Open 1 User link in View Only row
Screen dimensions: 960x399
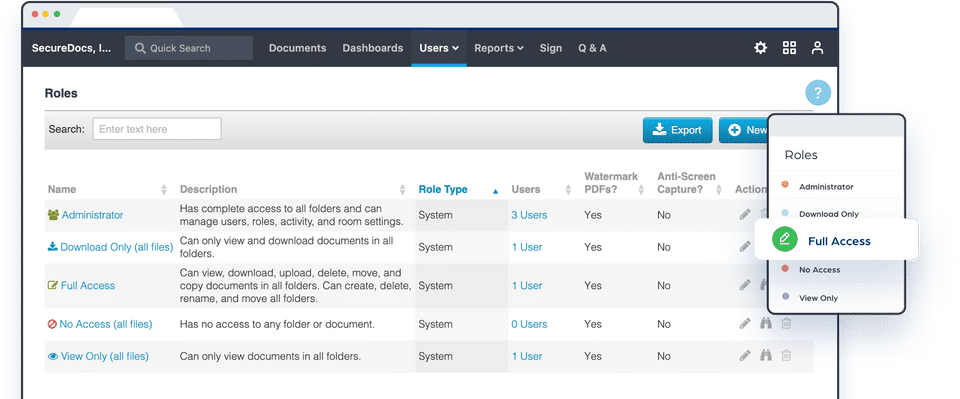tap(527, 356)
